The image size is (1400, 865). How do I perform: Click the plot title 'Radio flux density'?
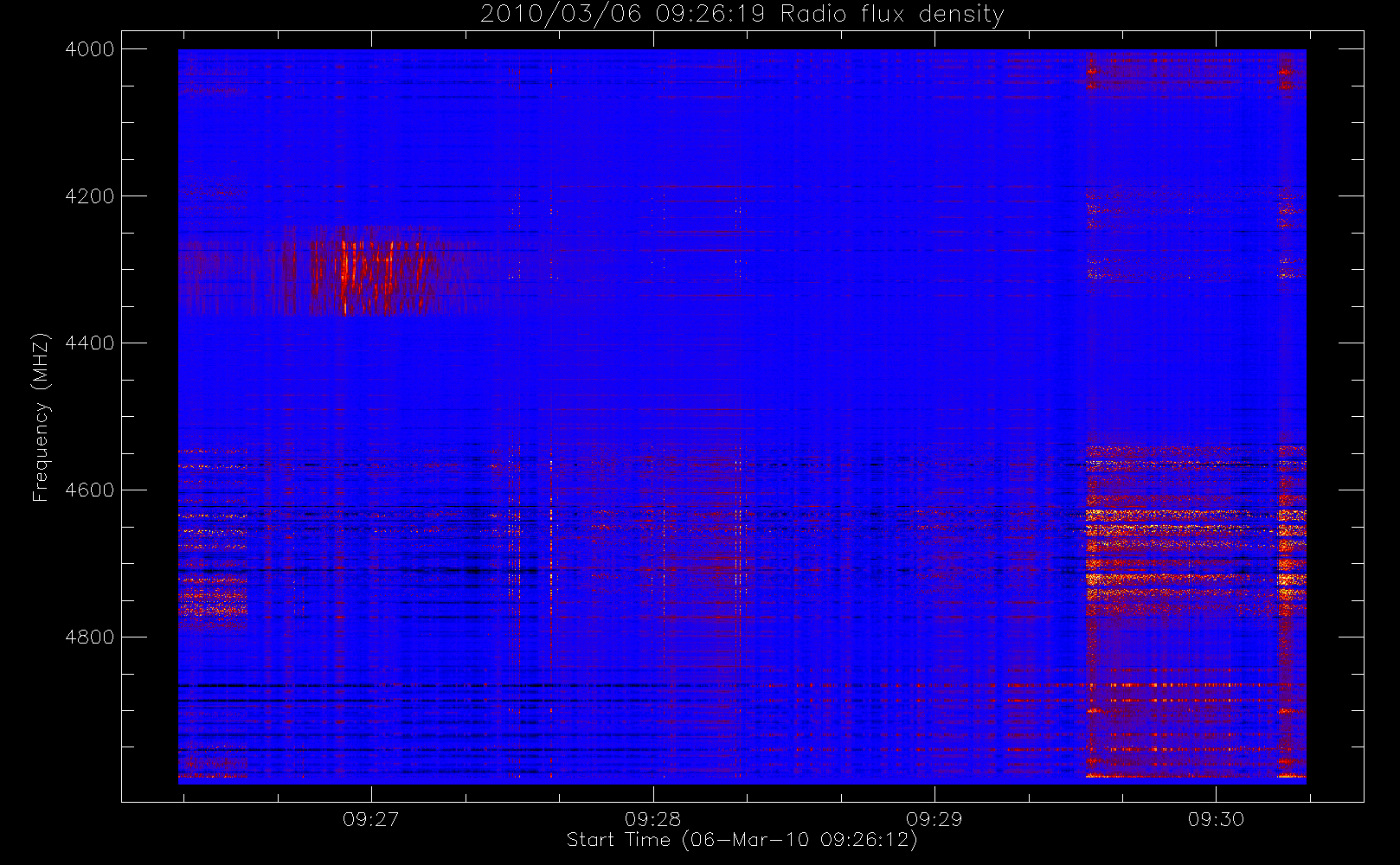pos(892,15)
